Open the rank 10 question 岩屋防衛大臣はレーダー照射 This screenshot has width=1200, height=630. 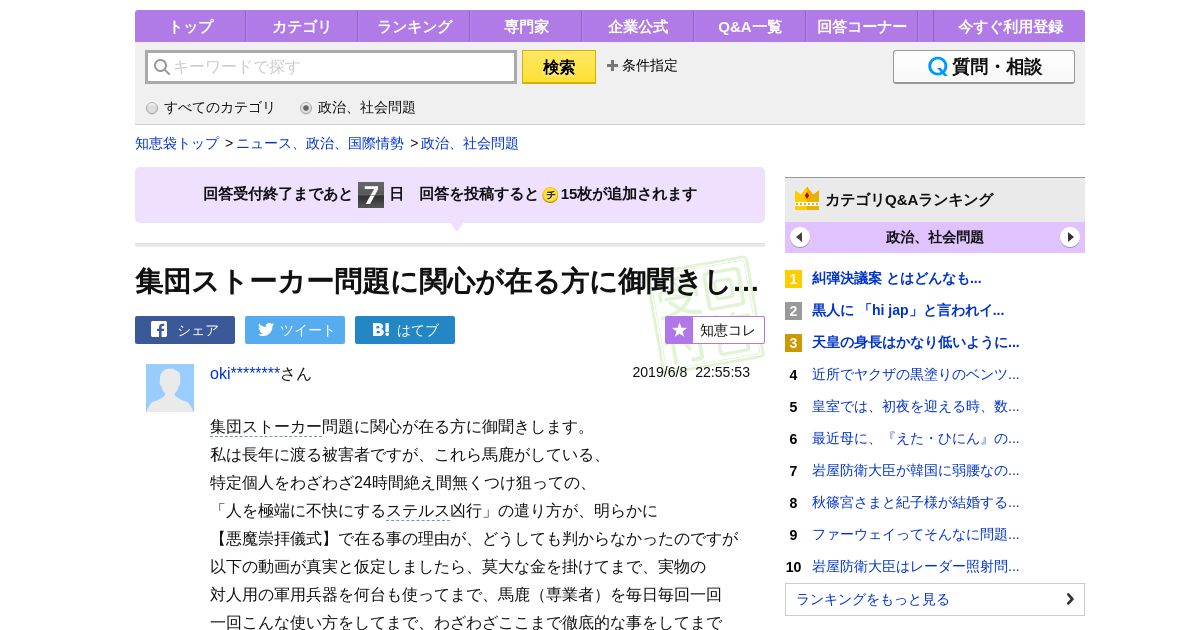click(916, 567)
